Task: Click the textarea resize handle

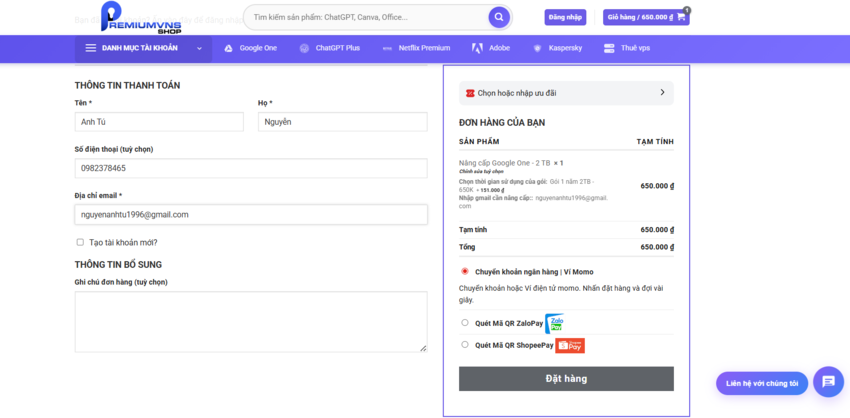Action: (x=423, y=348)
